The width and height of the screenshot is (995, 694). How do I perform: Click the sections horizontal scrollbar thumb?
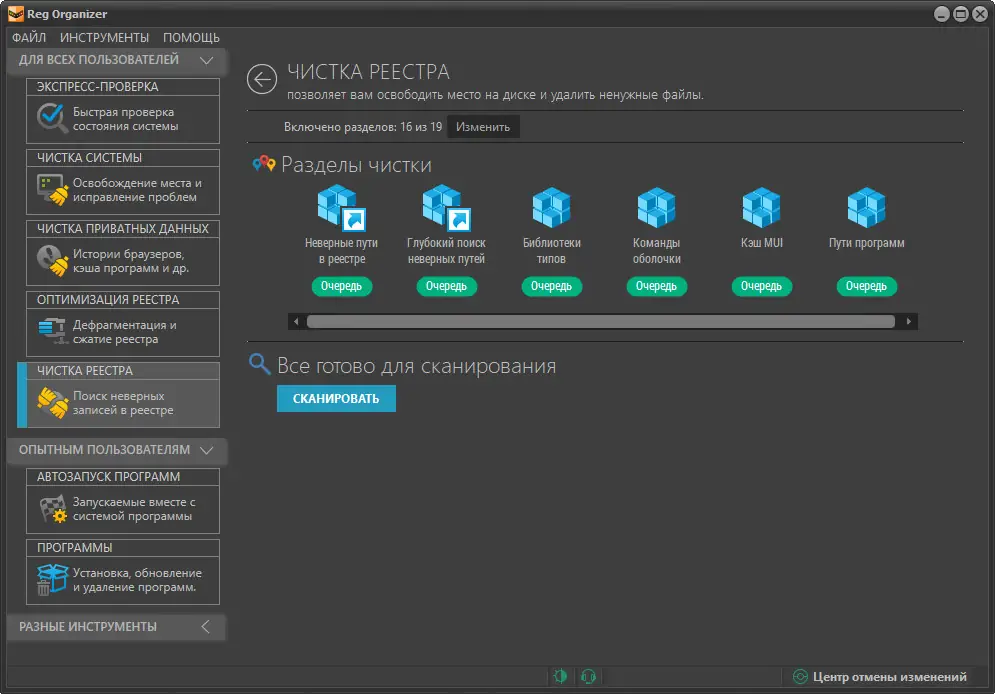(601, 322)
